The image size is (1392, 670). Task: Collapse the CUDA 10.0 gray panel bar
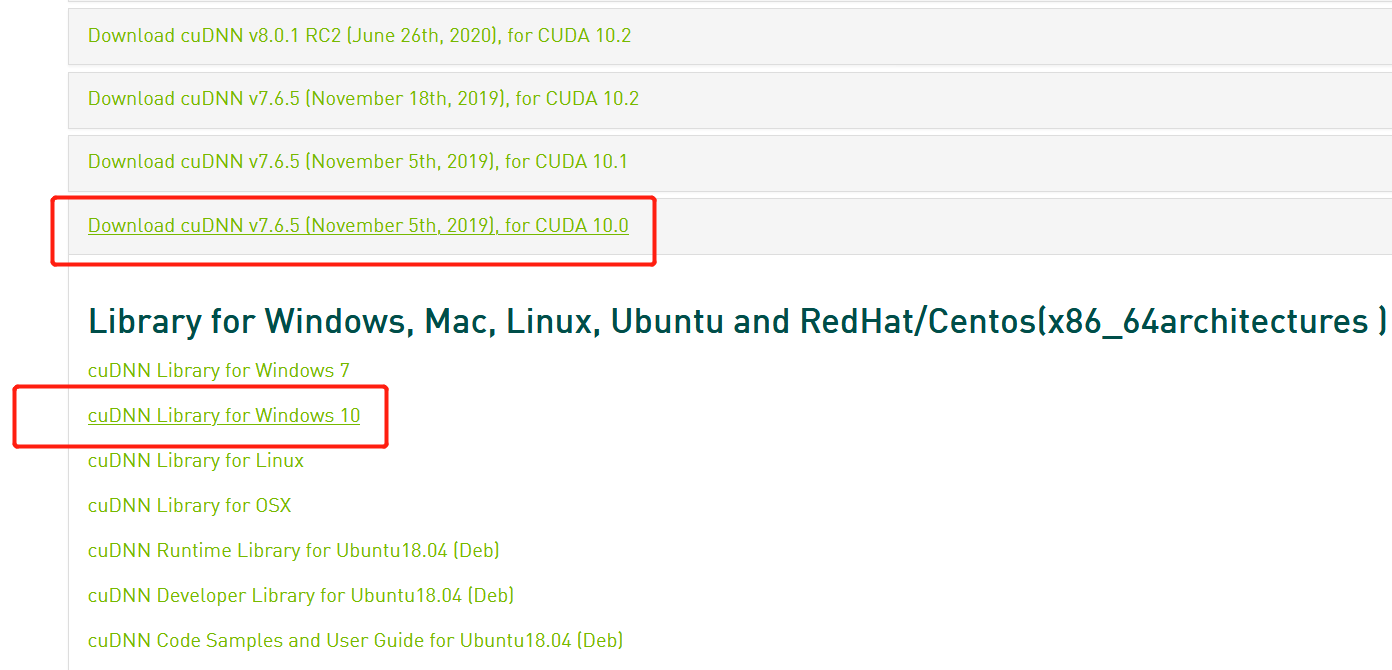tap(1000, 226)
